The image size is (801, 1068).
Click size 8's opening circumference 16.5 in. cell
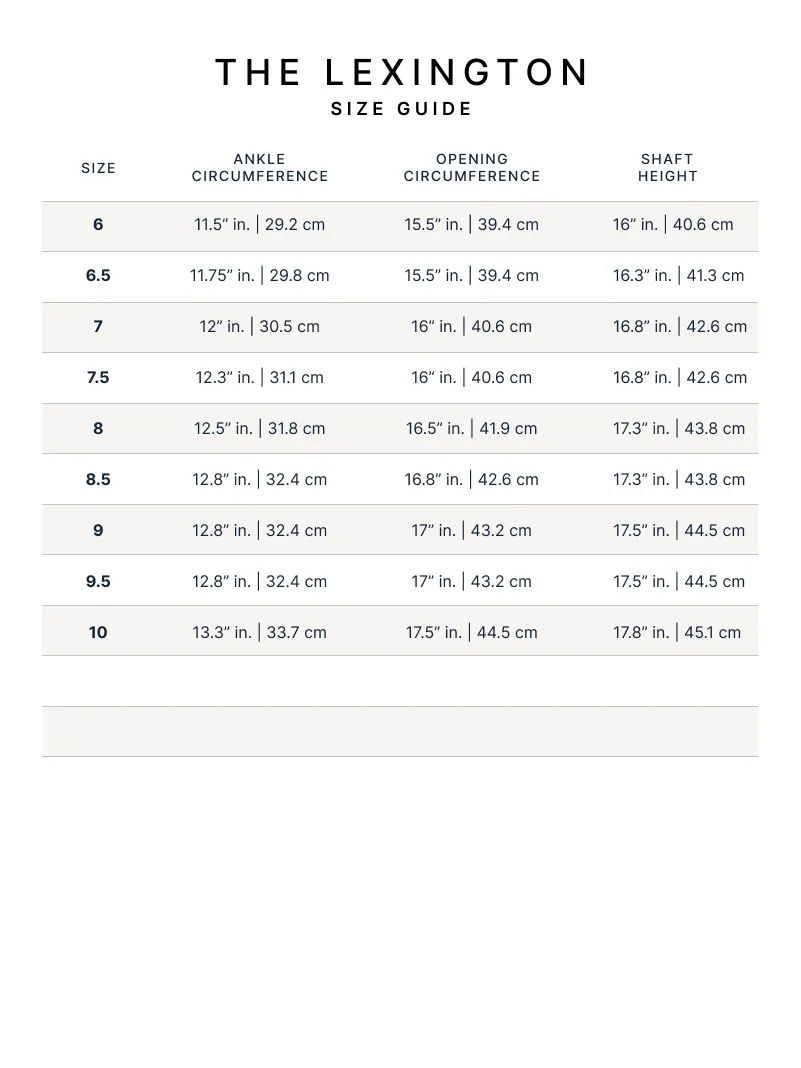point(472,428)
